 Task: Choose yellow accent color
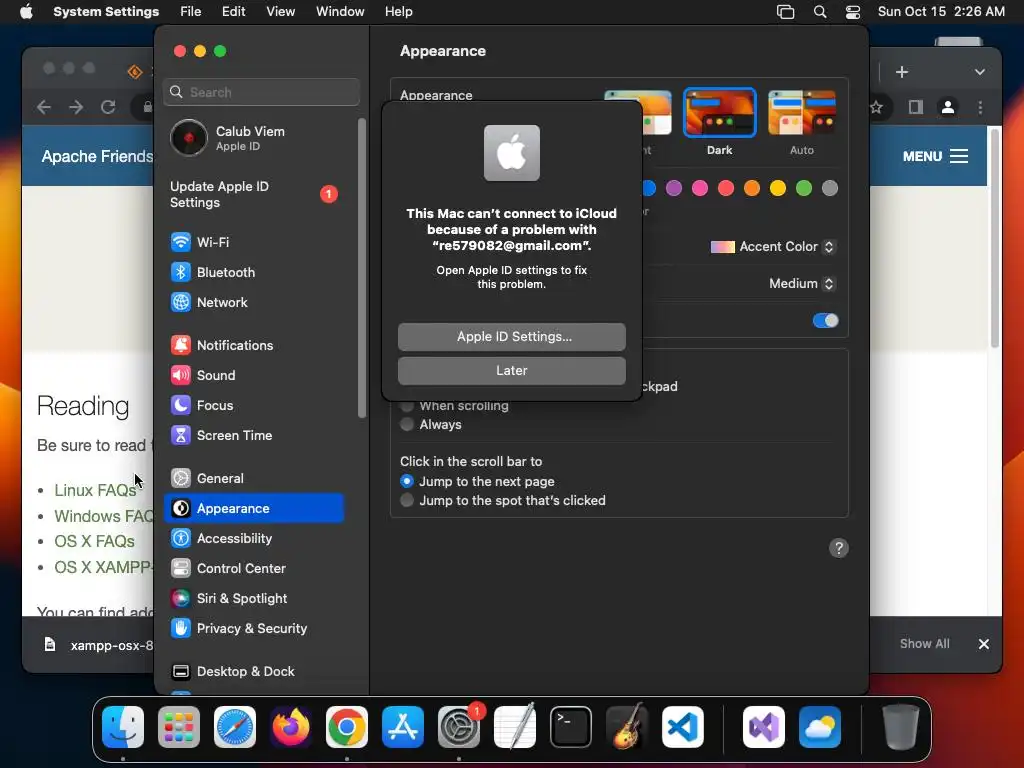[778, 189]
